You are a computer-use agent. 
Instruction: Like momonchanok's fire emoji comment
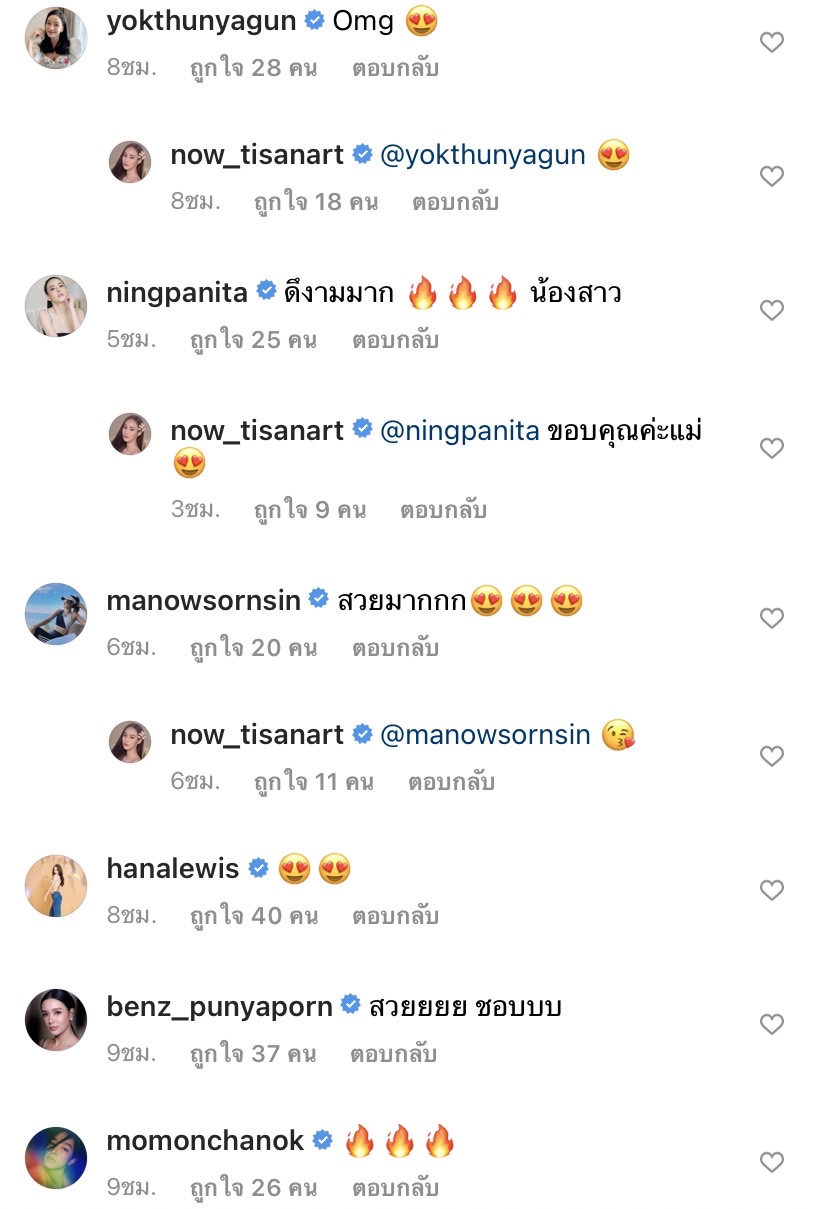[x=771, y=1162]
